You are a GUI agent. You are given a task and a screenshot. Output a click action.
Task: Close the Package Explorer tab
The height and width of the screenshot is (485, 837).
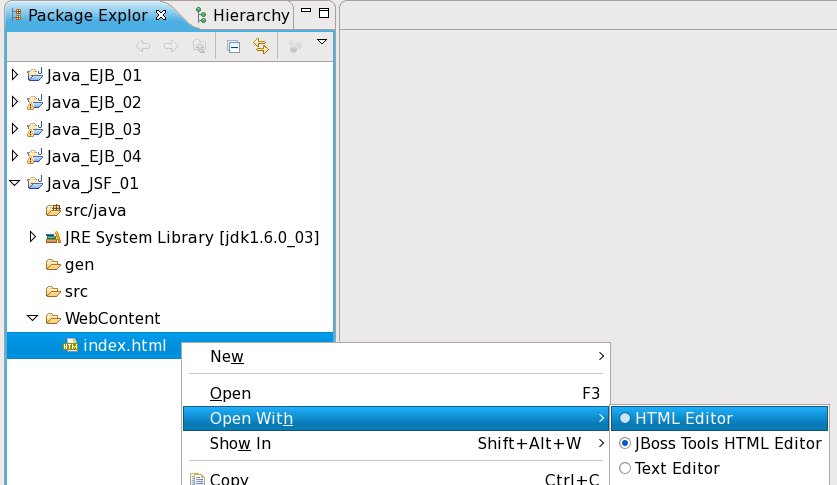(162, 15)
